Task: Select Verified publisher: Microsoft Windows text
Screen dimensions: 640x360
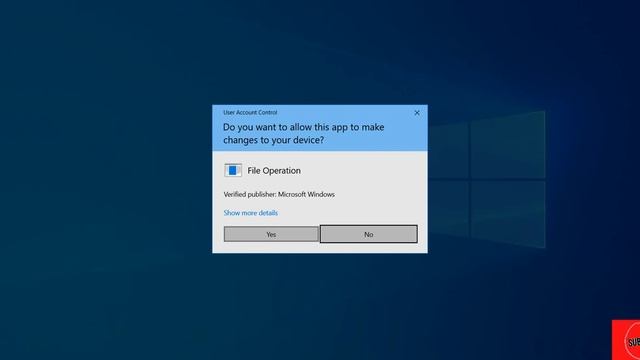Action: pyautogui.click(x=279, y=194)
